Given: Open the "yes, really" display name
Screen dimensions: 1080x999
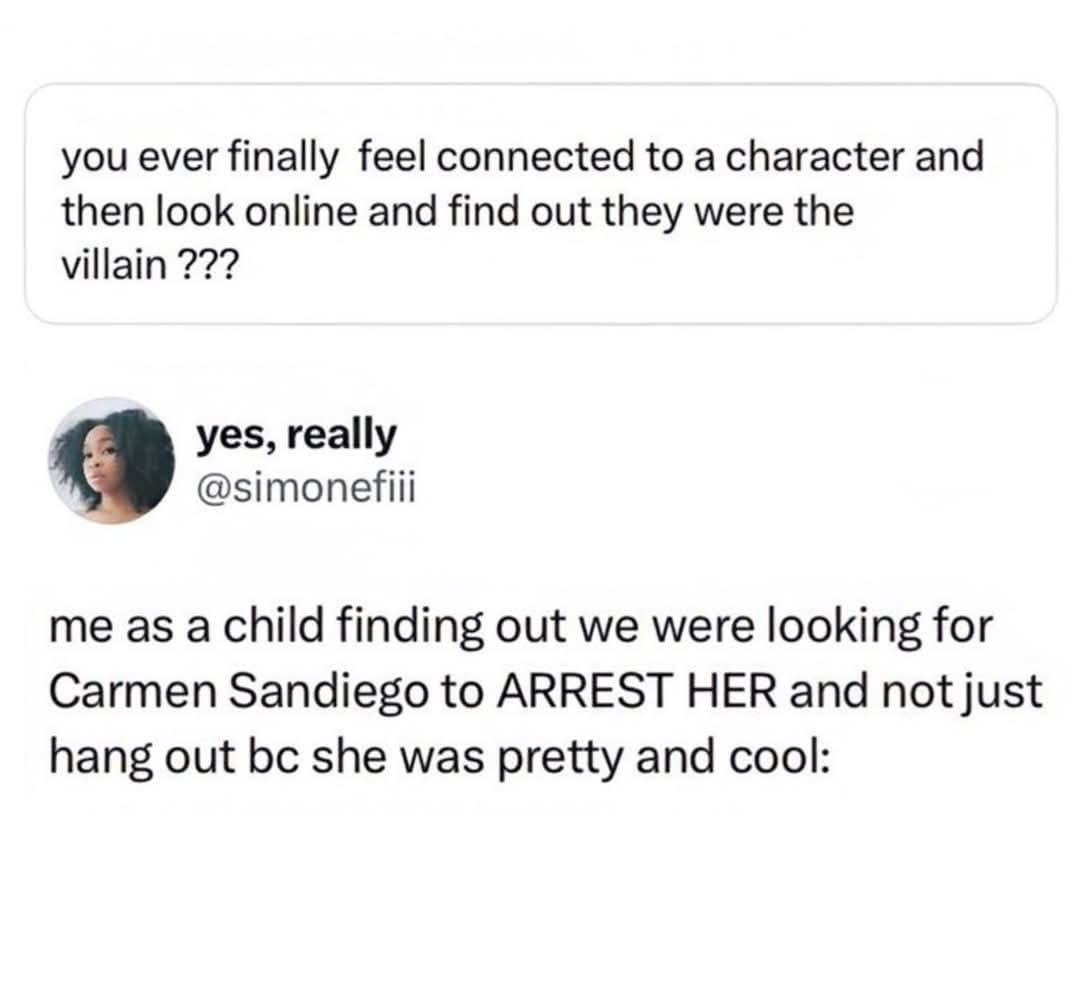Looking at the screenshot, I should [x=297, y=435].
